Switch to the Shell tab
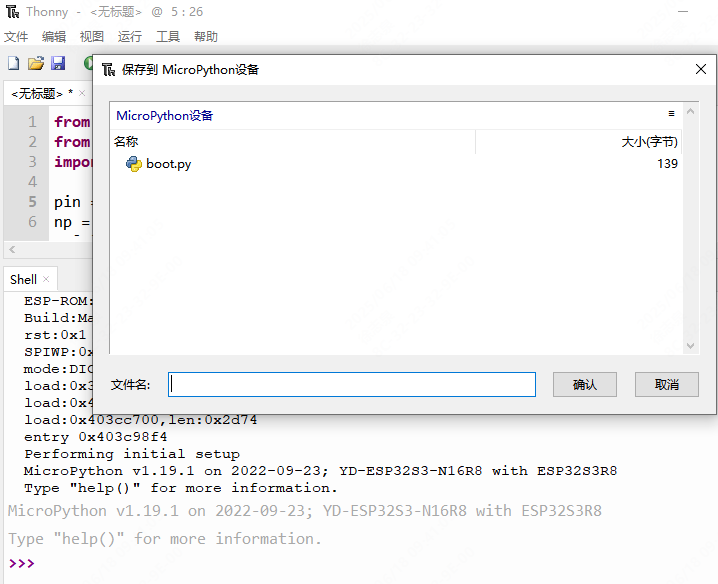This screenshot has width=718, height=584. tap(24, 279)
